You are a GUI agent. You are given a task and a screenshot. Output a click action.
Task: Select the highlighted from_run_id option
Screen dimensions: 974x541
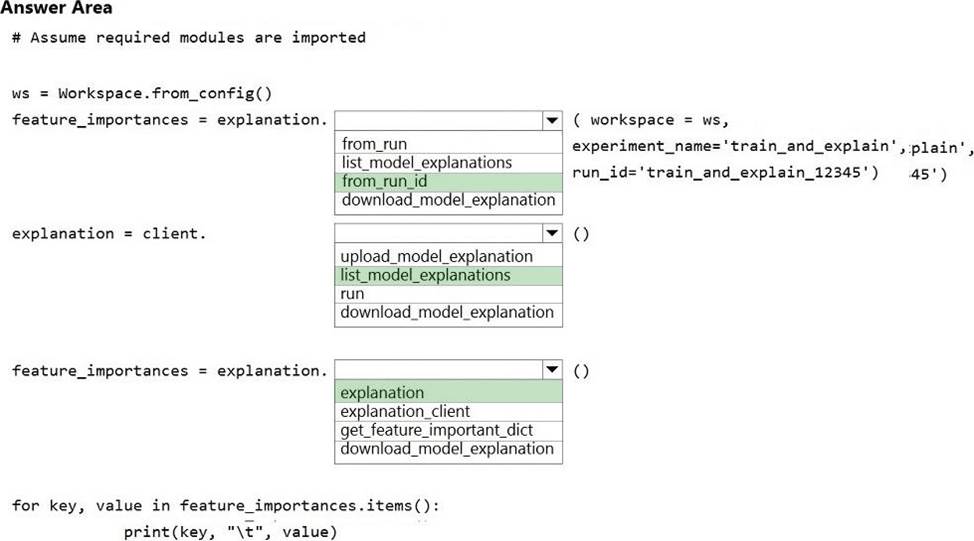pyautogui.click(x=385, y=181)
